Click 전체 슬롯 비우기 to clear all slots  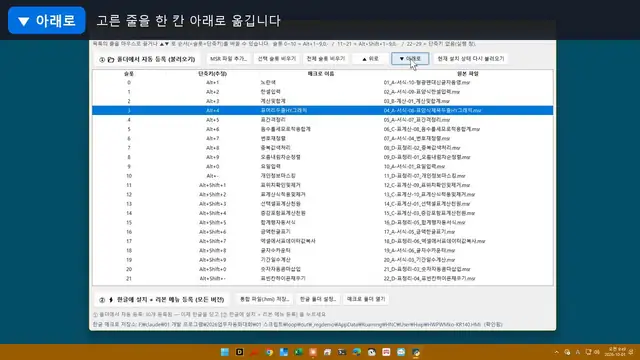326,59
